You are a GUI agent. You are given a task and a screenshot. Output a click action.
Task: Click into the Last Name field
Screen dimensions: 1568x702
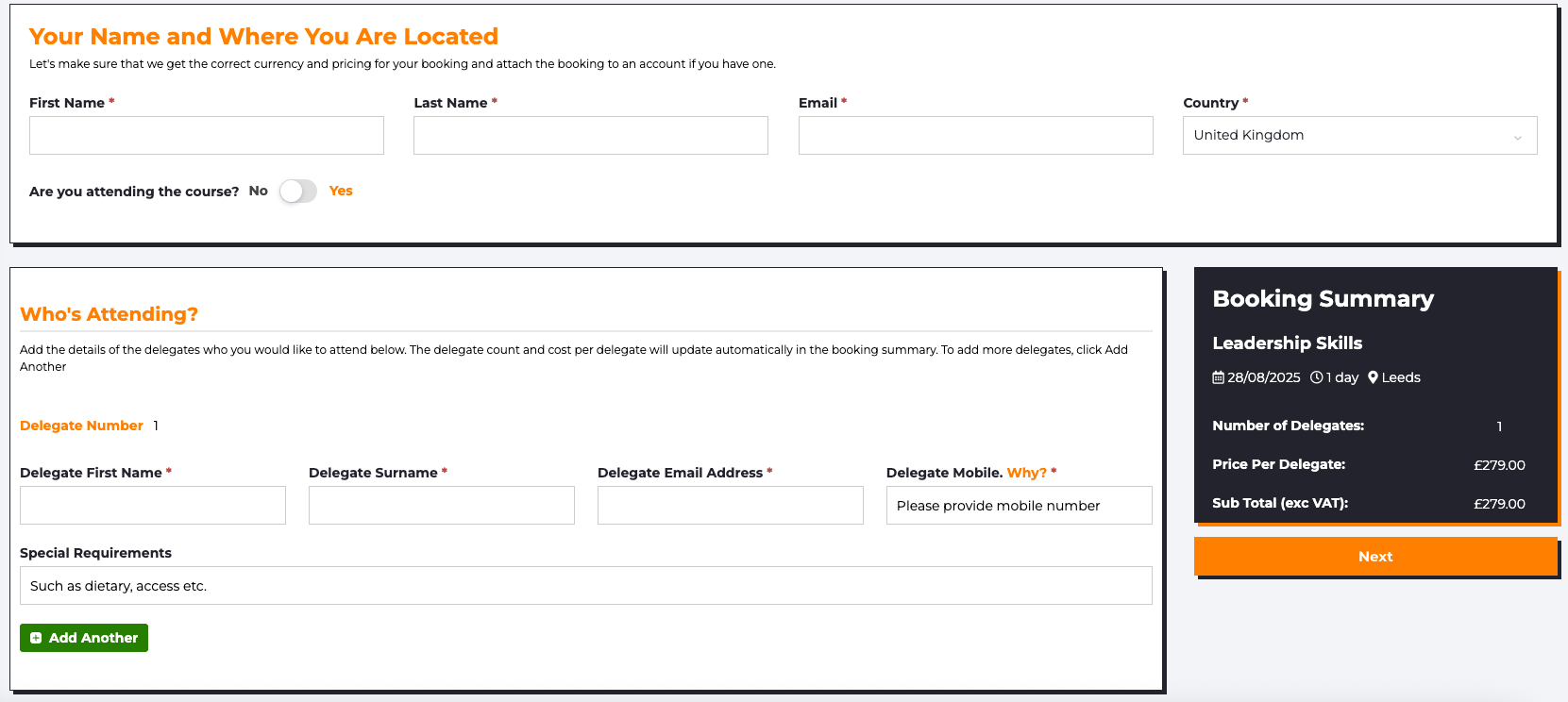point(591,135)
